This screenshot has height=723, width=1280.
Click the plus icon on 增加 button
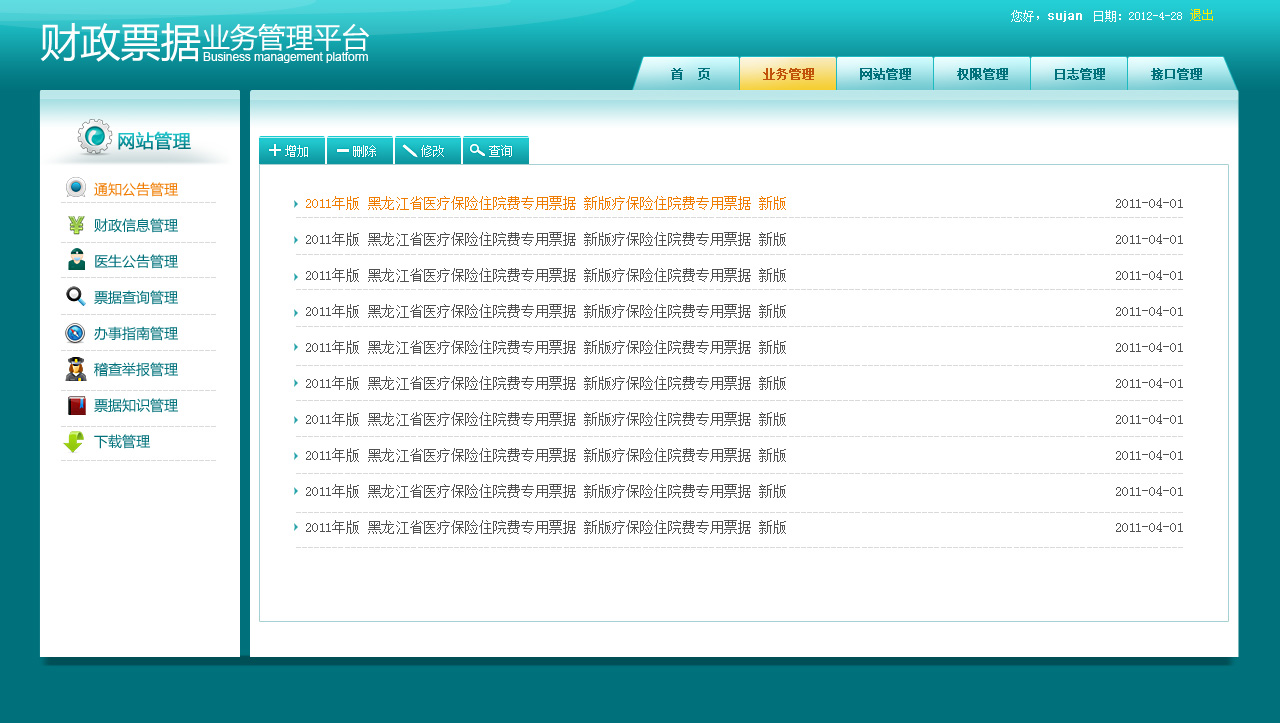pos(275,151)
